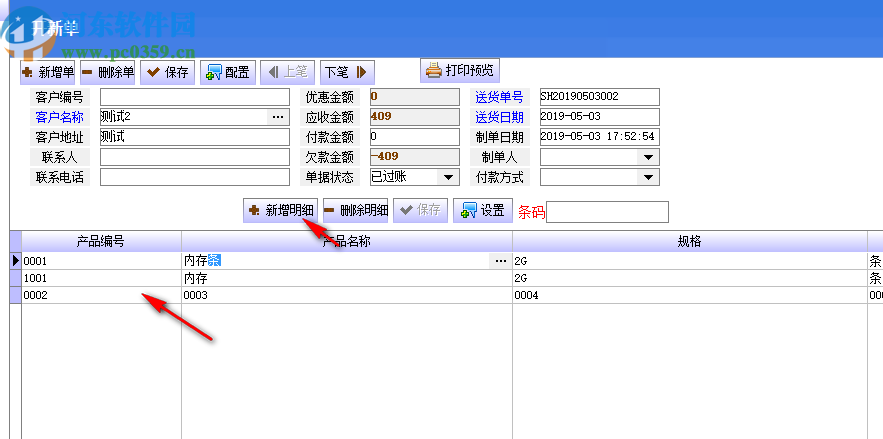Click the 删除单 button
This screenshot has width=883, height=439.
[x=108, y=72]
